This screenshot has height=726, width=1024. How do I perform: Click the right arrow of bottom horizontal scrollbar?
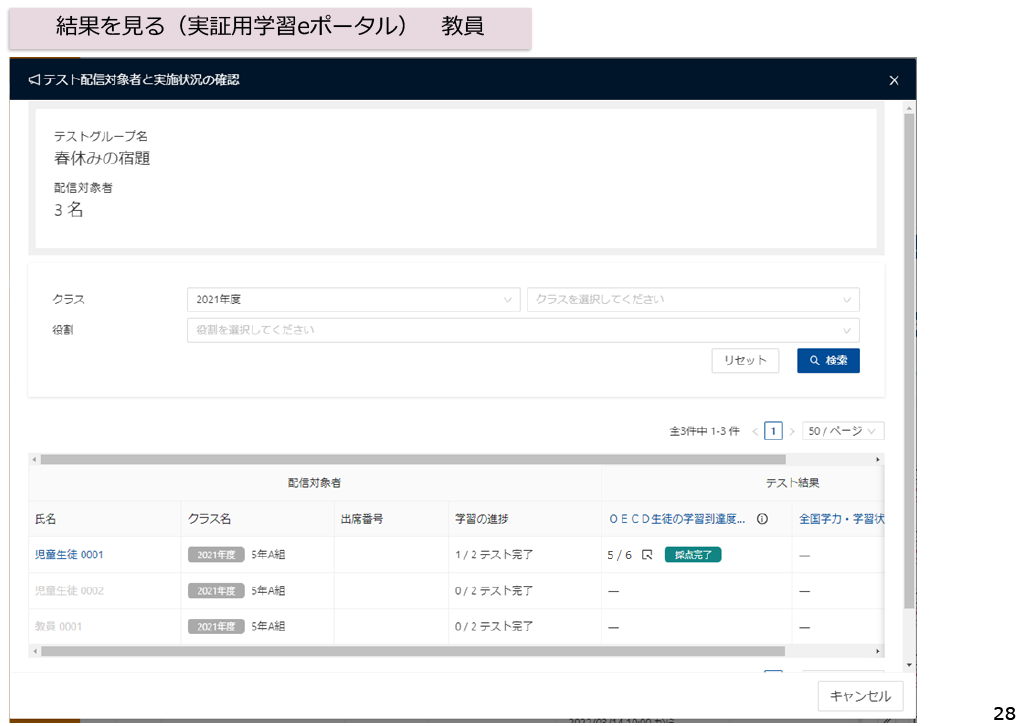tap(878, 652)
